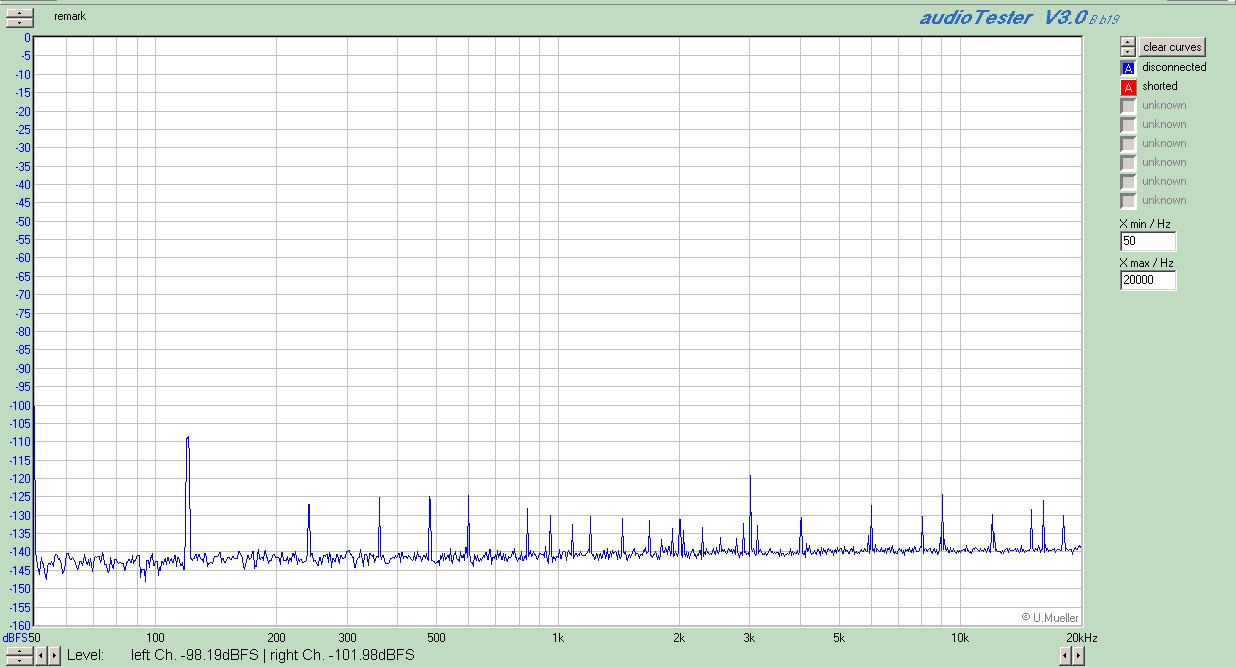Image resolution: width=1236 pixels, height=667 pixels.
Task: Click the clear curves button
Action: click(x=1172, y=47)
